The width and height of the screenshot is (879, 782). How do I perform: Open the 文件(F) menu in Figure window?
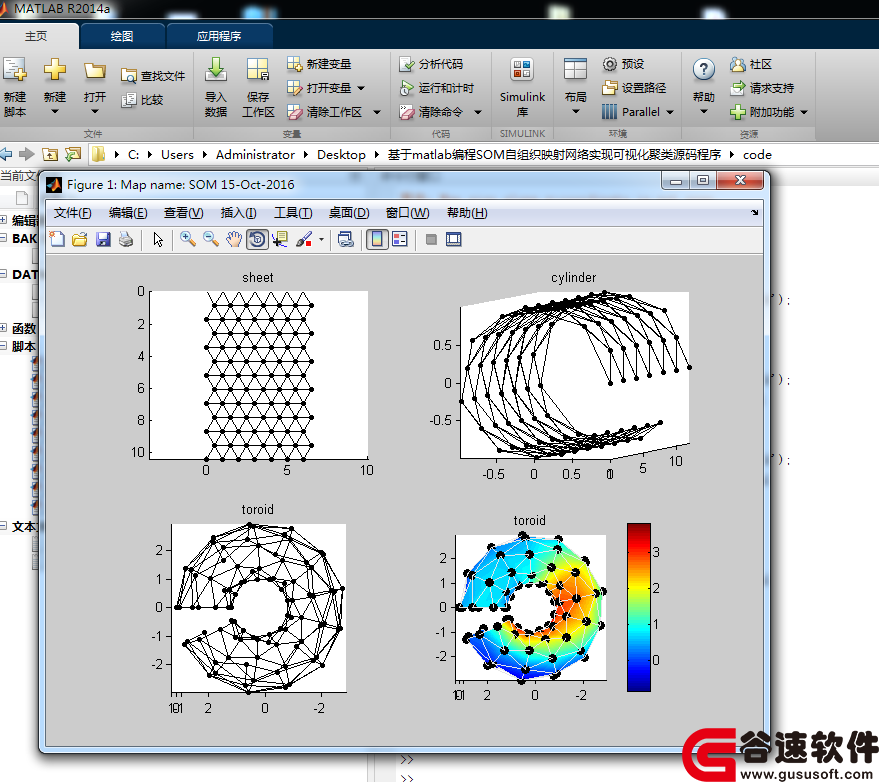72,213
